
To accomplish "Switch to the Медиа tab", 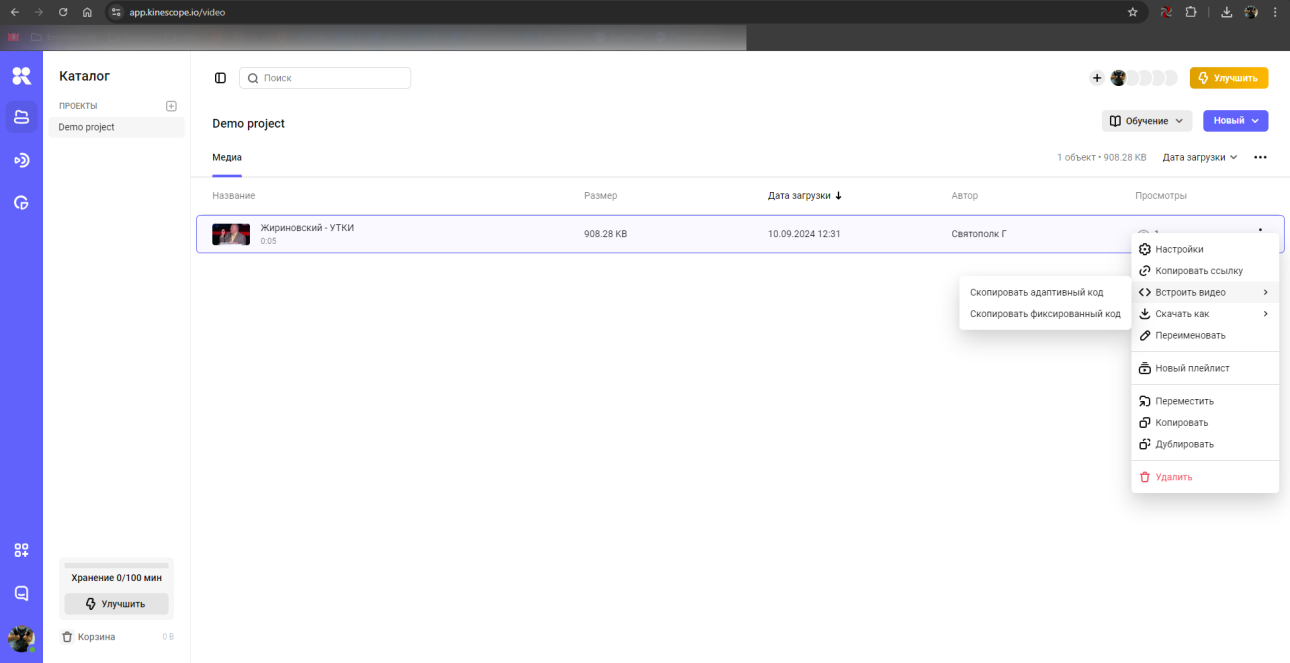I will click(x=227, y=158).
